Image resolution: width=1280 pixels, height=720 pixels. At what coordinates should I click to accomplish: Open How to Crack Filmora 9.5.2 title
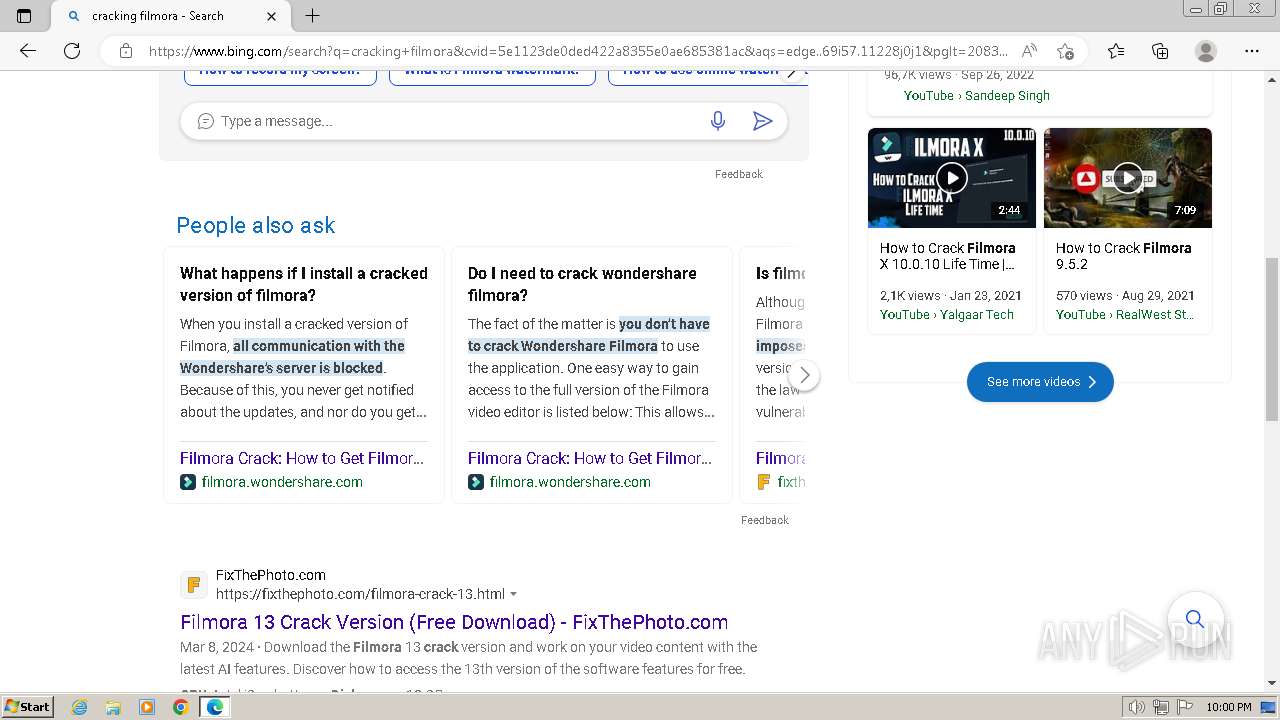[1124, 256]
